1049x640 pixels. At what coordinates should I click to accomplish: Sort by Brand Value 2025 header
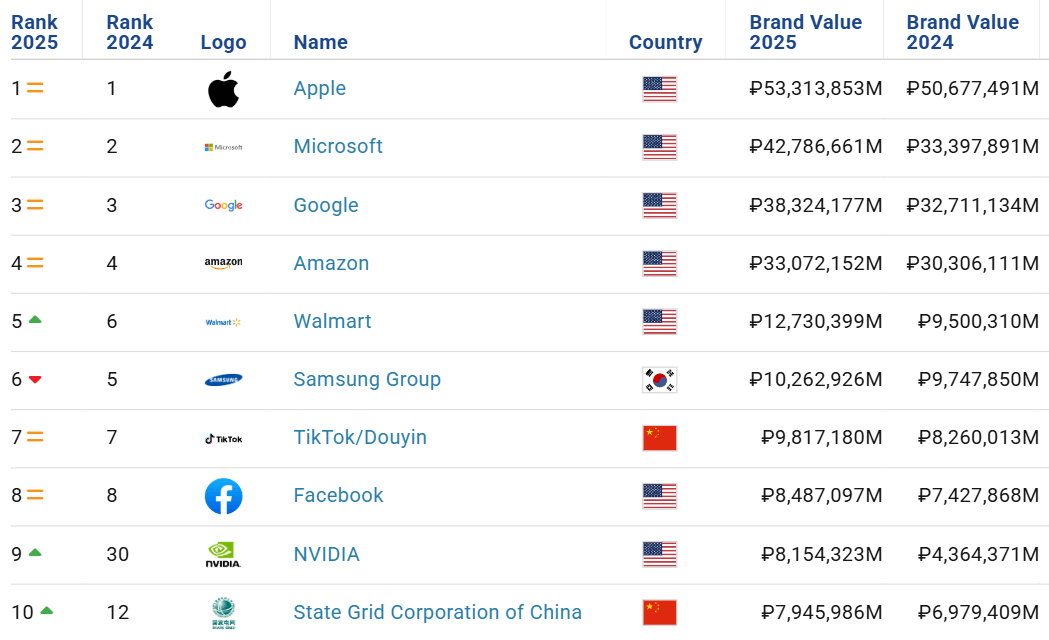(805, 32)
